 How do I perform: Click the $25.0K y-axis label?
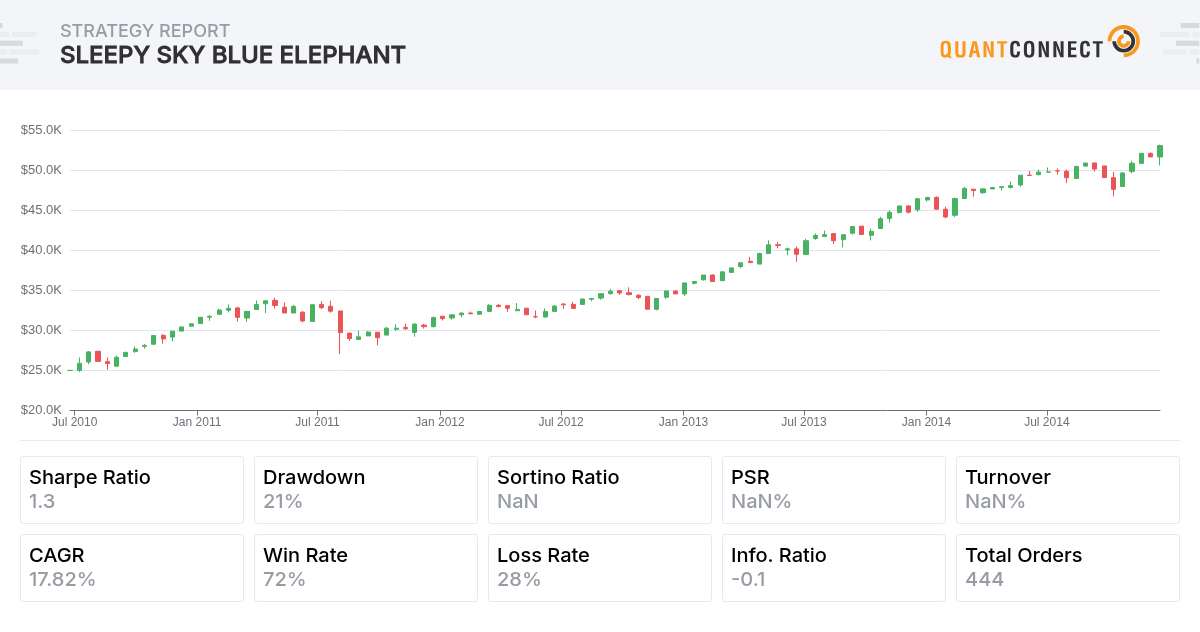click(x=41, y=370)
